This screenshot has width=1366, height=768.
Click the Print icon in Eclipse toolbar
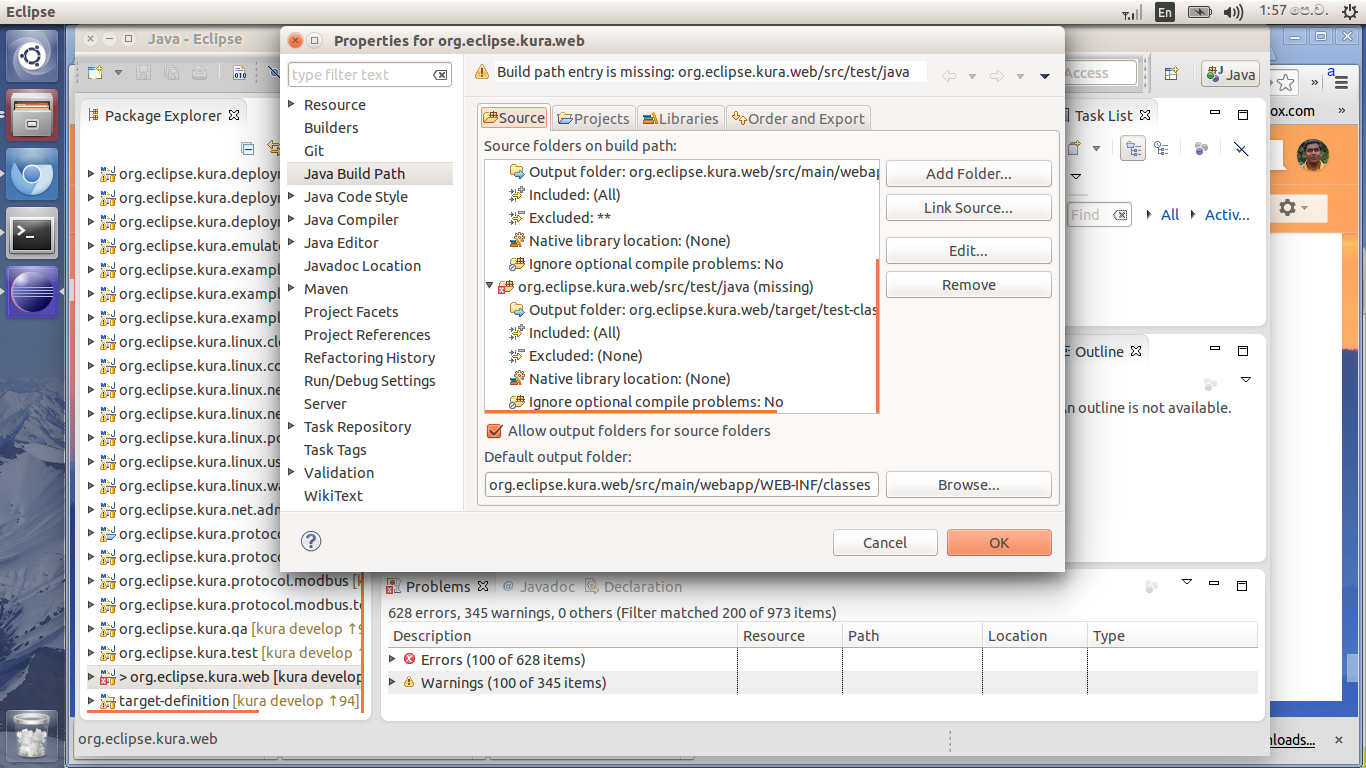point(200,73)
